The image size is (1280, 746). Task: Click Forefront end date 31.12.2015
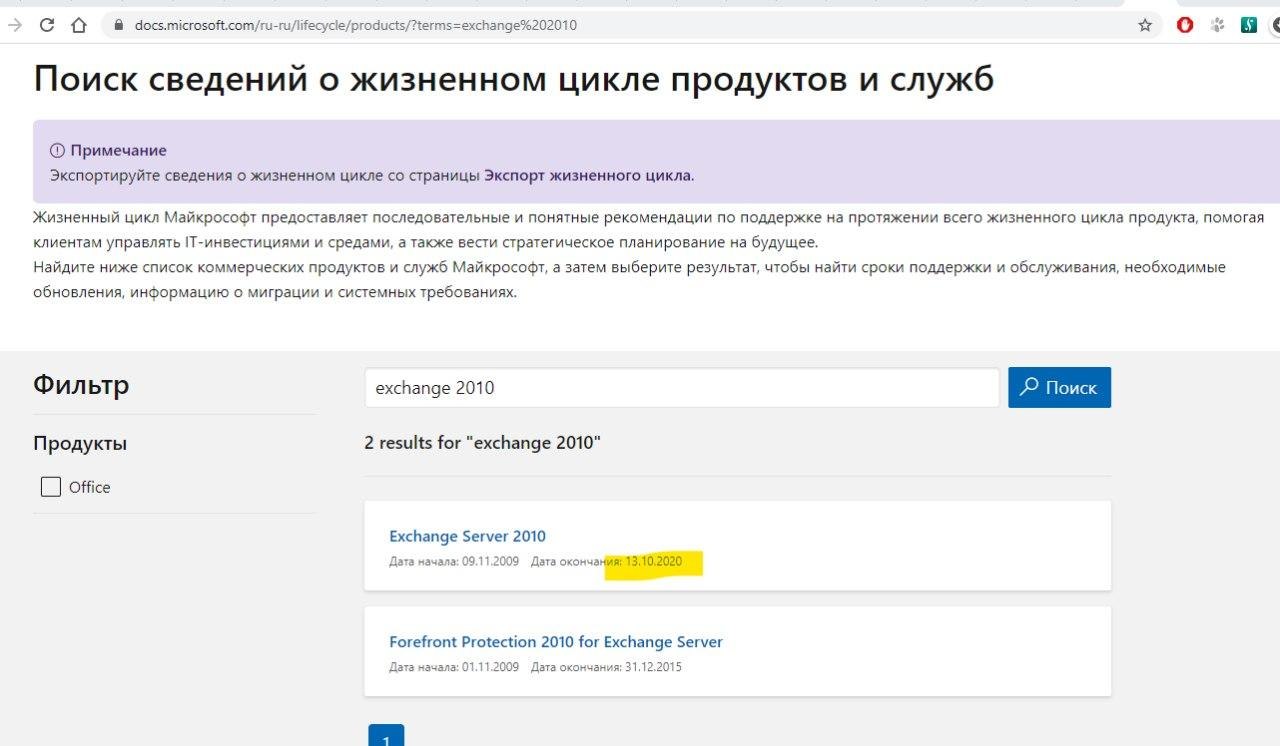coord(654,667)
